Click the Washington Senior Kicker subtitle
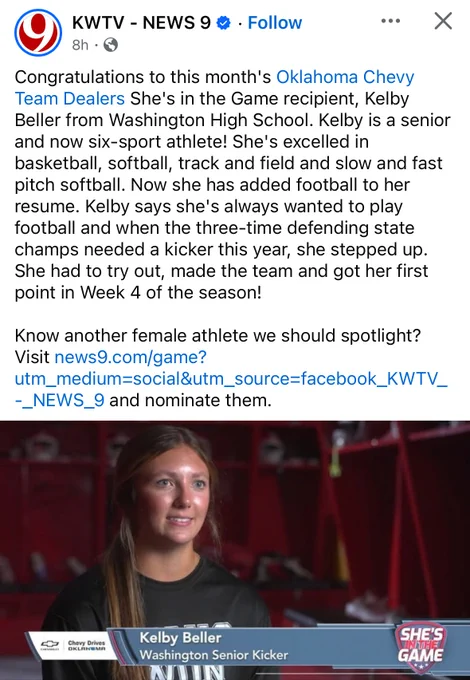This screenshot has width=470, height=680. pos(213,655)
